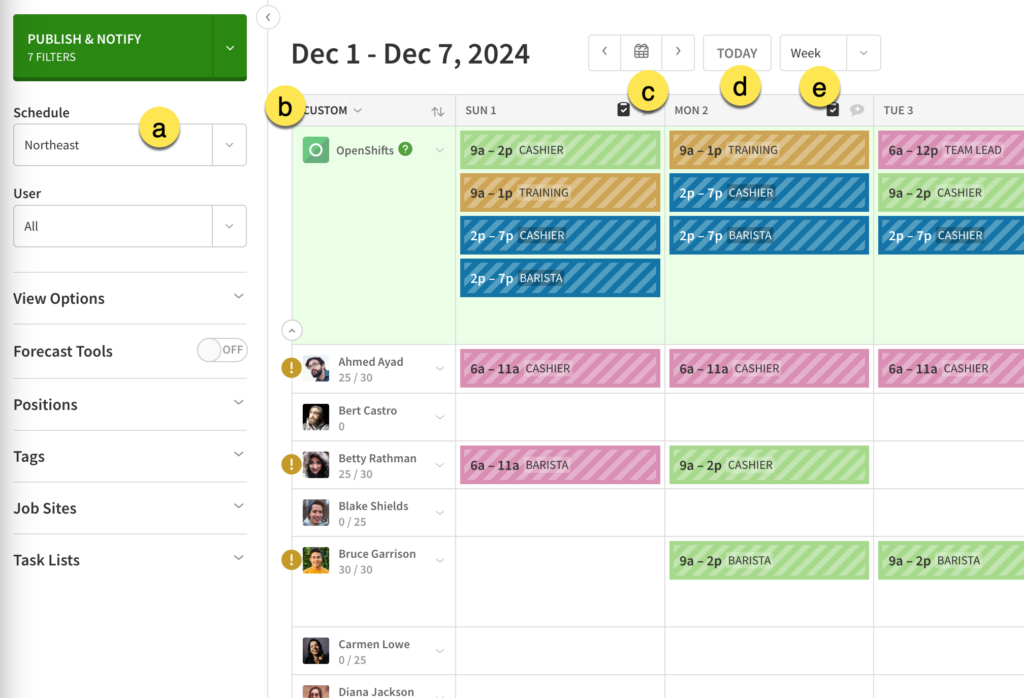
Task: Click the PUBLISH & NOTIFY button
Action: pyautogui.click(x=110, y=45)
